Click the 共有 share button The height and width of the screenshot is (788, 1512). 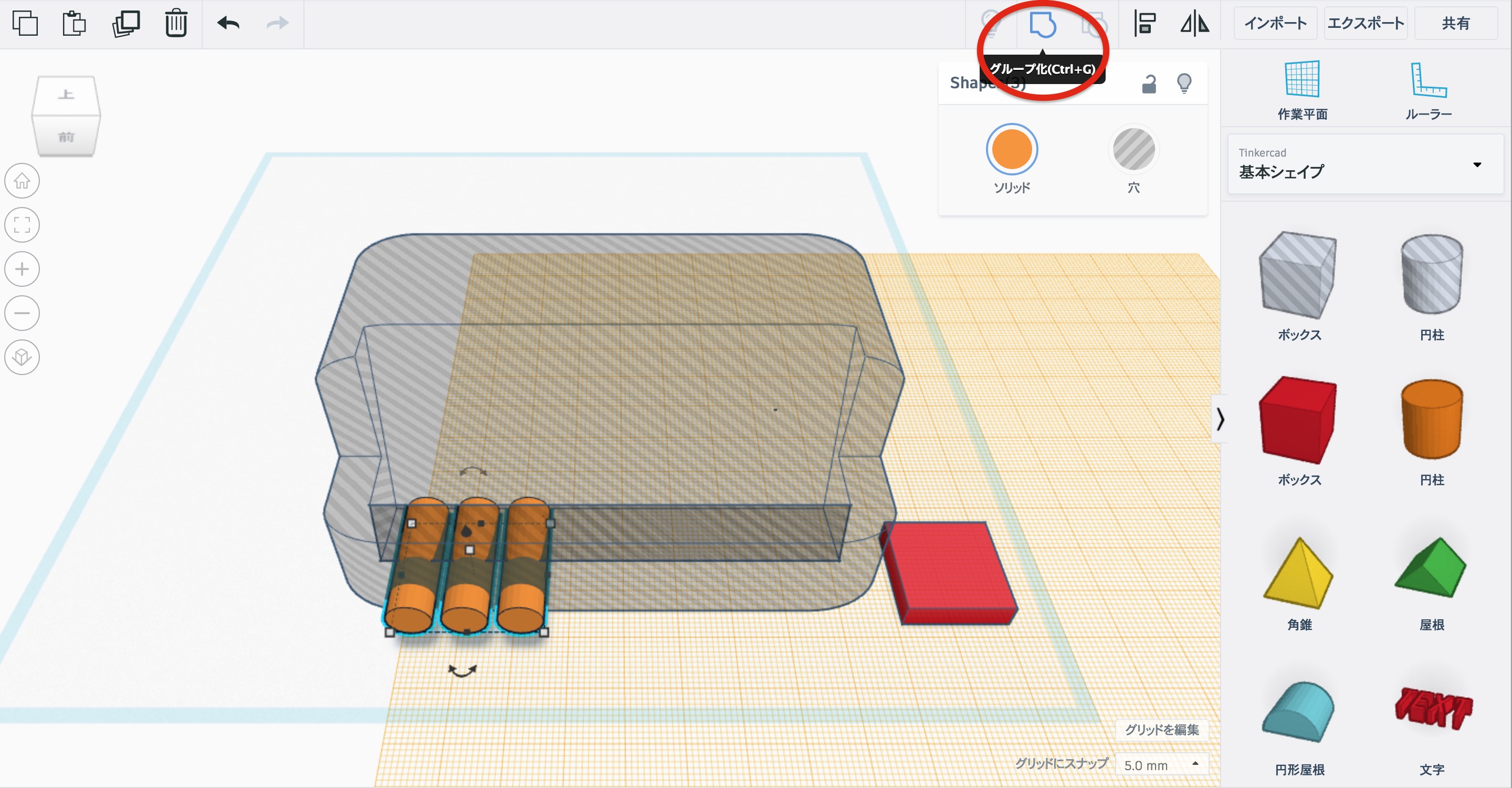(x=1456, y=24)
